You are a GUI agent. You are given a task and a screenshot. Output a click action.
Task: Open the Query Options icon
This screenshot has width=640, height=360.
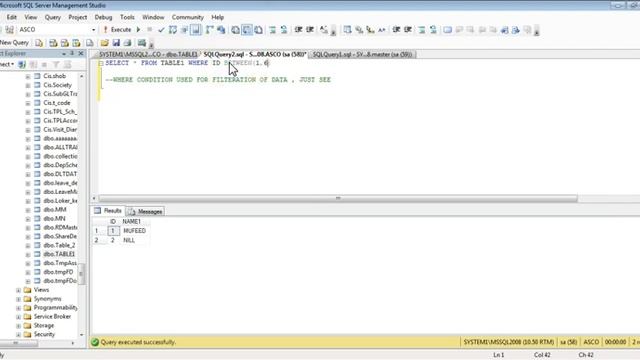184,29
